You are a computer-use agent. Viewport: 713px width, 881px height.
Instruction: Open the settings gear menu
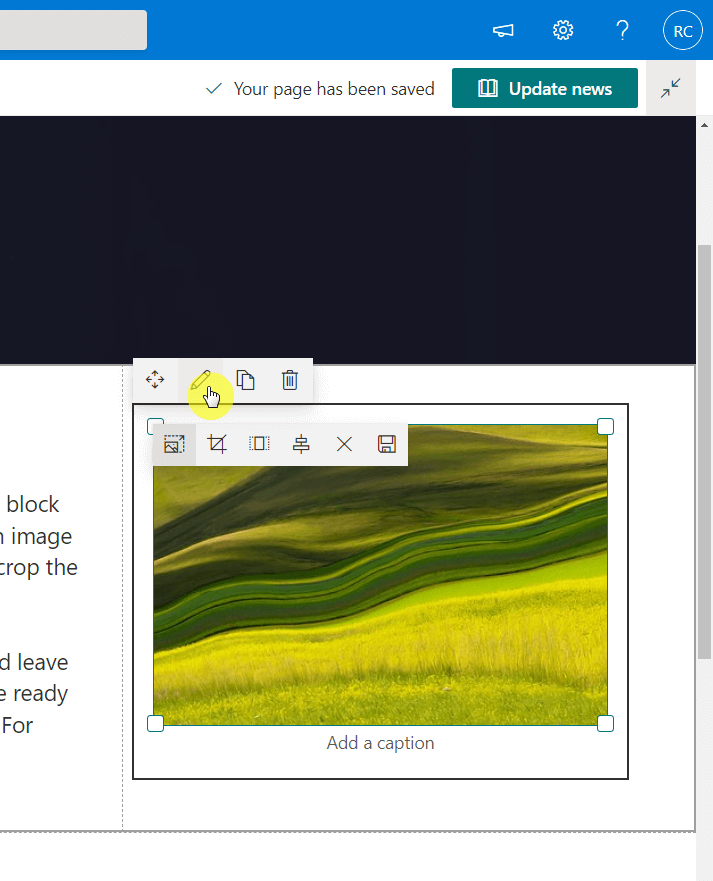point(562,30)
